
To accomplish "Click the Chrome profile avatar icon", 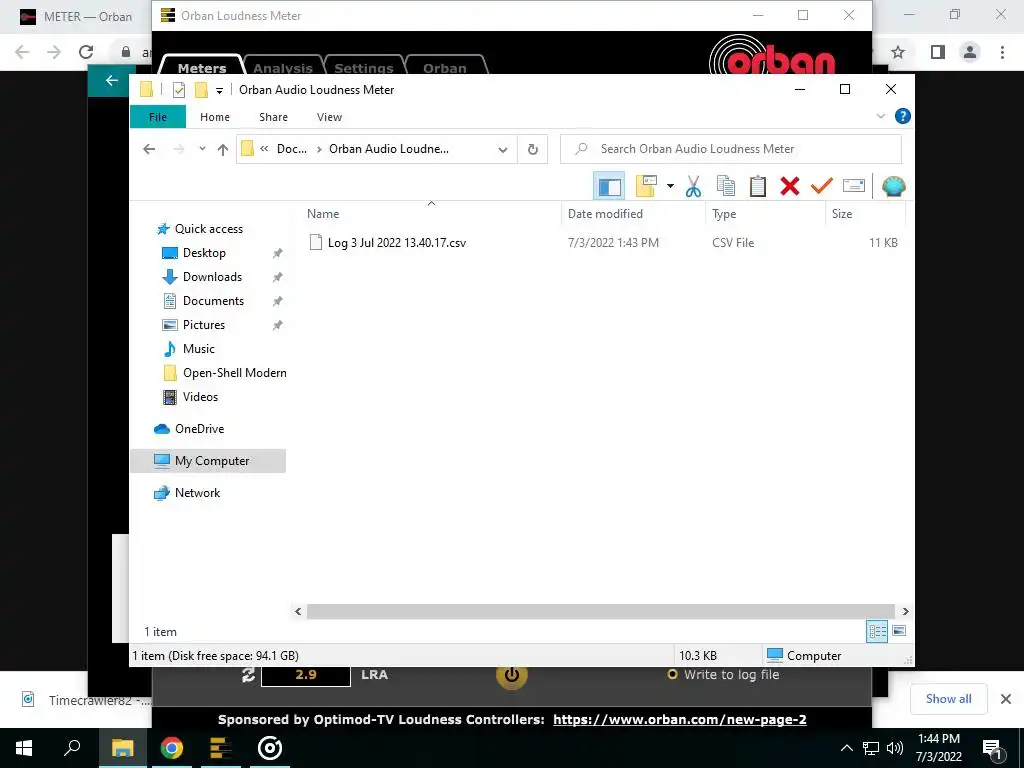I will tap(970, 52).
